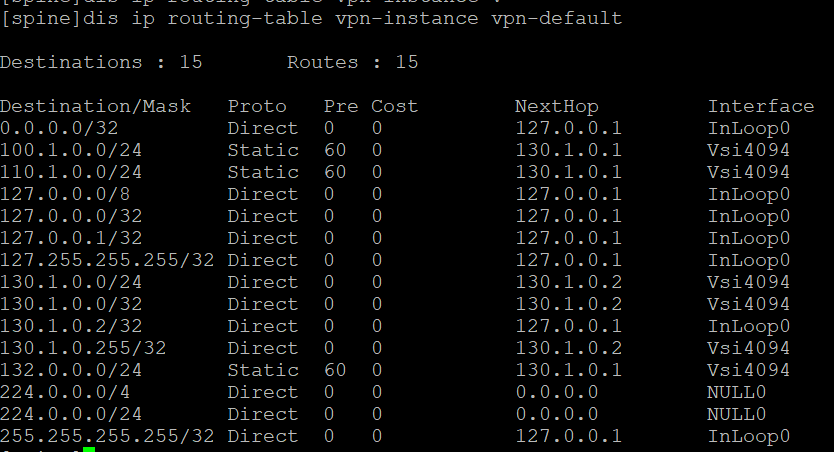Image resolution: width=834 pixels, height=452 pixels.
Task: Click the Proto column header
Action: pyautogui.click(x=257, y=106)
